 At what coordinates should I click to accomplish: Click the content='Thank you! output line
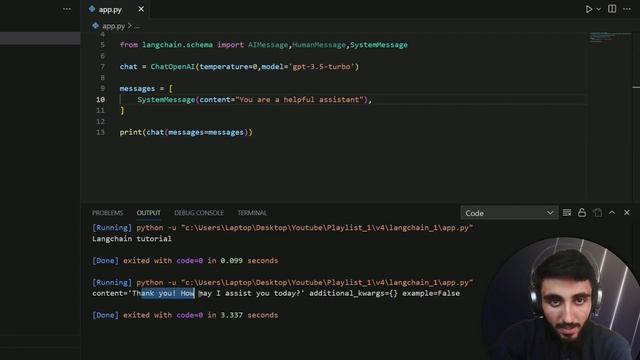(276, 293)
